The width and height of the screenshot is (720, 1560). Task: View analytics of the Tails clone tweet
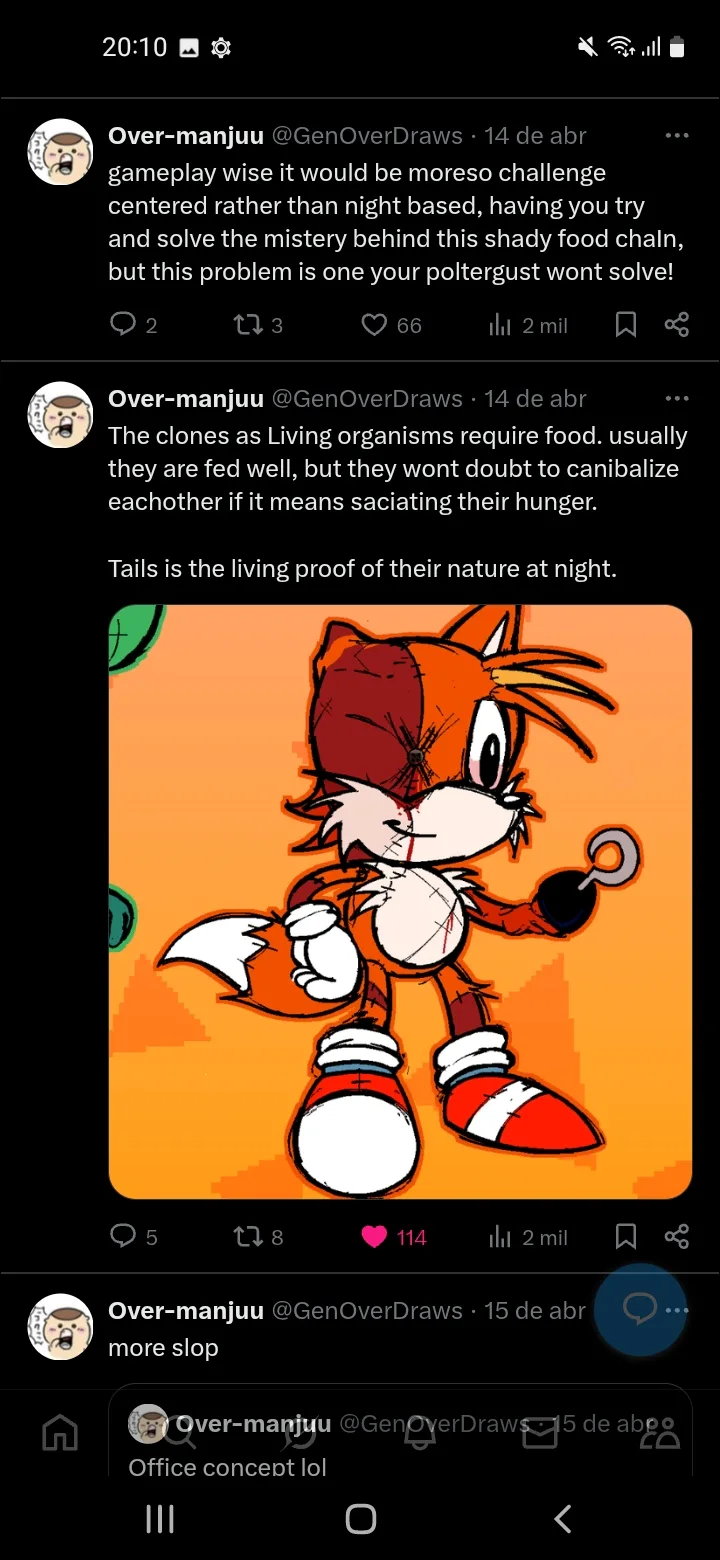point(528,1237)
